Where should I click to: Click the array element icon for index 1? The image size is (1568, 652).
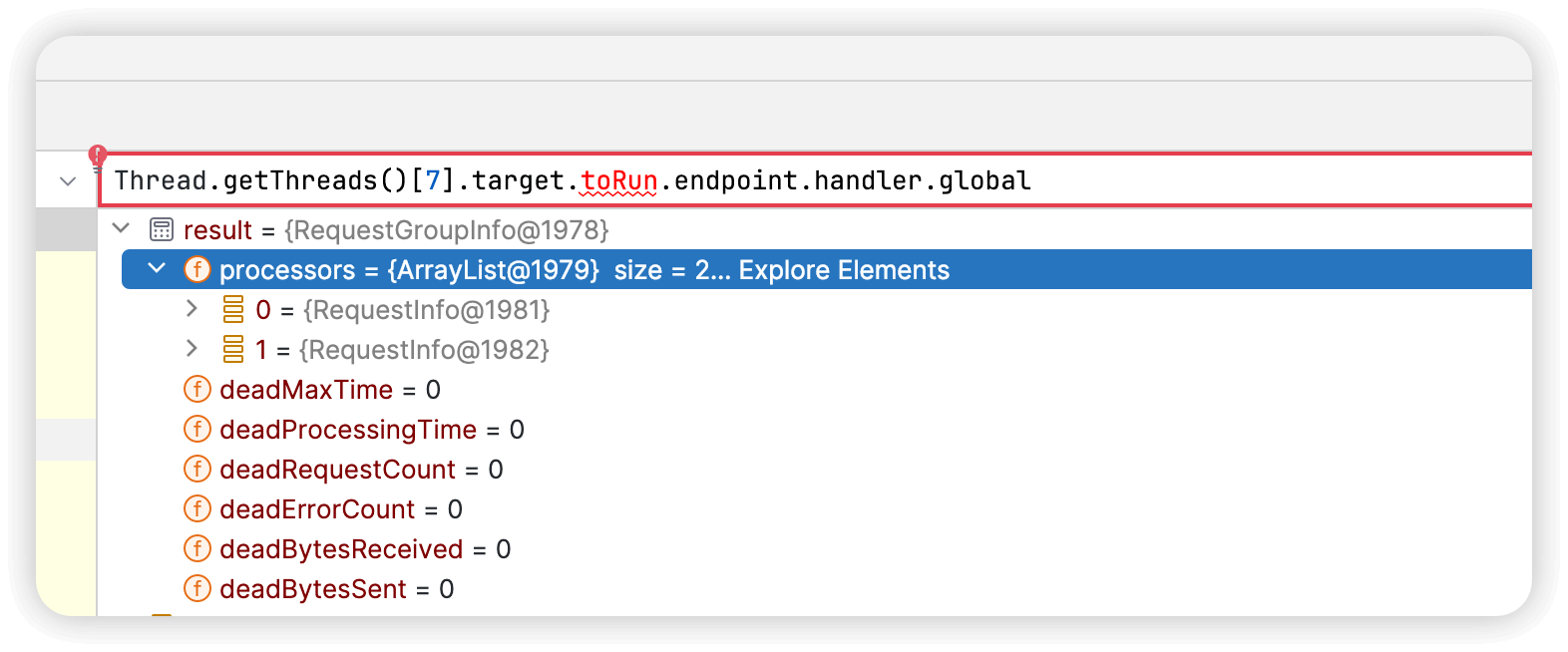point(233,349)
